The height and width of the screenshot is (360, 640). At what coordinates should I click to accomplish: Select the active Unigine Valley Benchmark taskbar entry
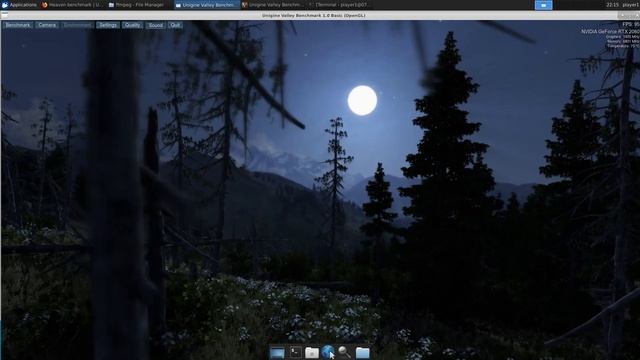(206, 5)
